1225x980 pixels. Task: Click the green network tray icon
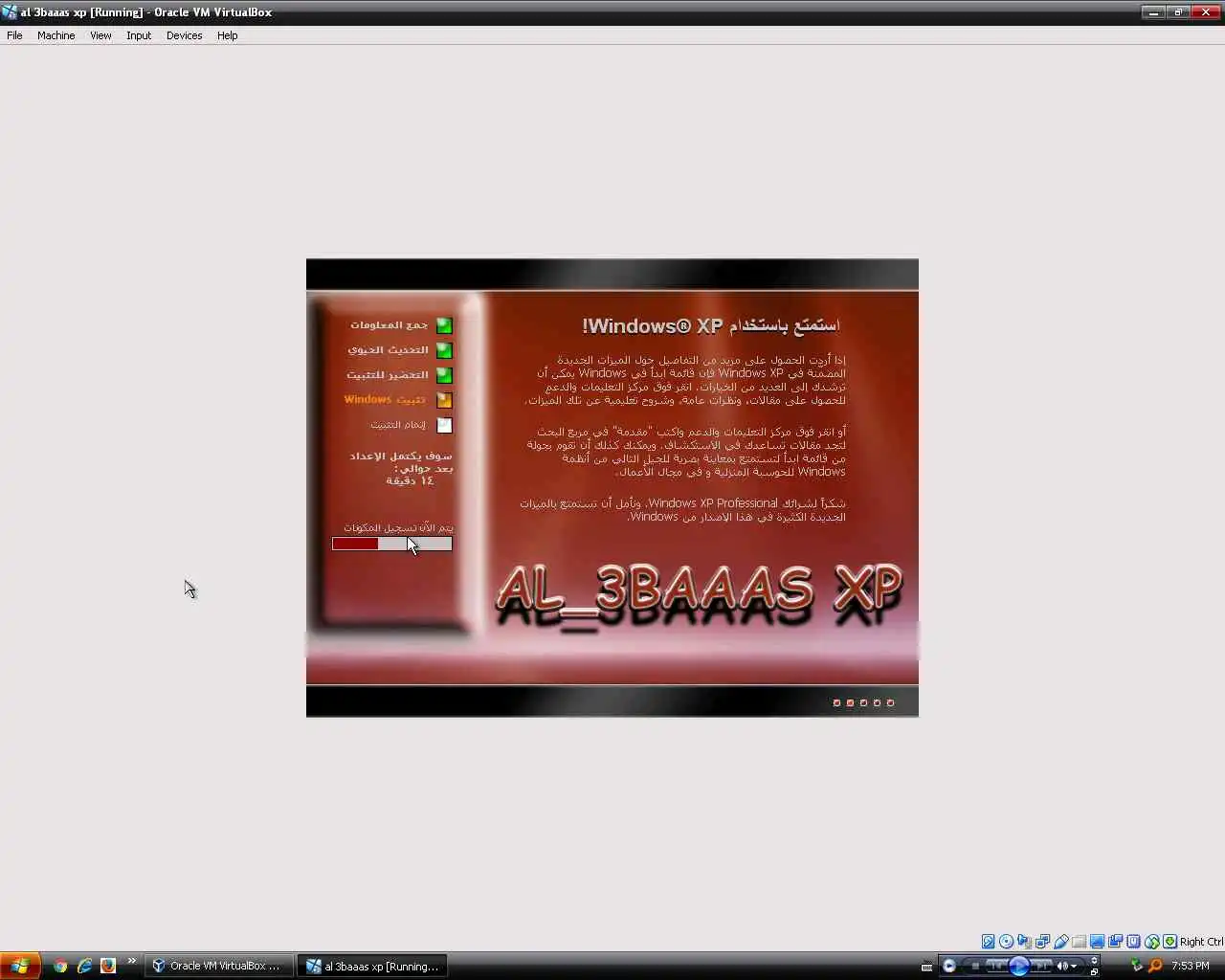[1137, 966]
